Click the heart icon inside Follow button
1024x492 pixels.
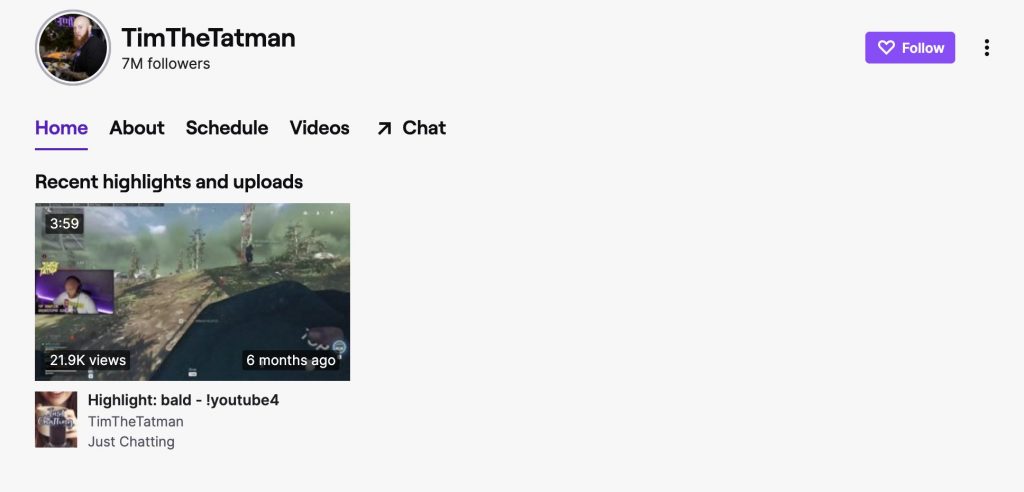coord(886,48)
